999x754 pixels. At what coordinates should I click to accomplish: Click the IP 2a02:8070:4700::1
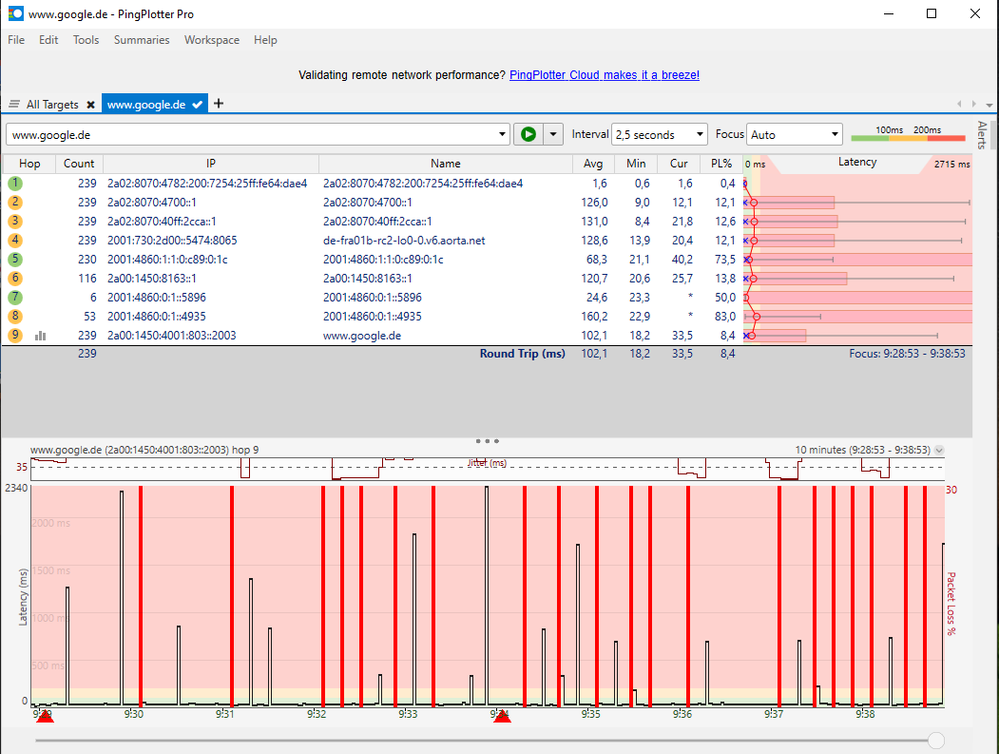click(152, 203)
